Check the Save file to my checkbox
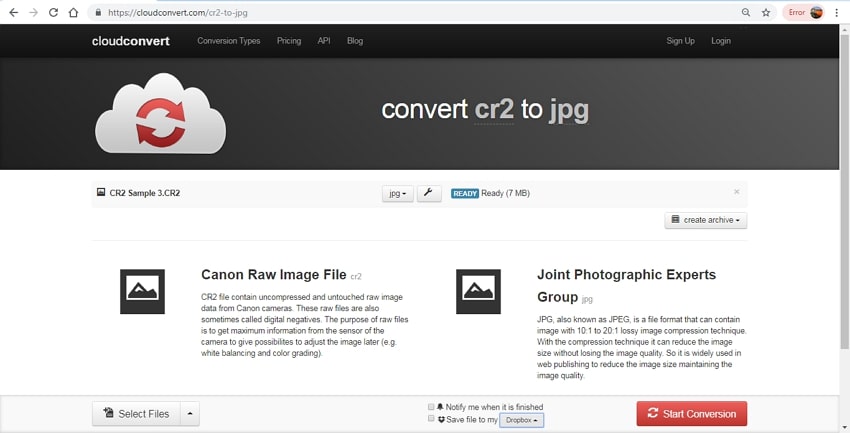 point(431,419)
